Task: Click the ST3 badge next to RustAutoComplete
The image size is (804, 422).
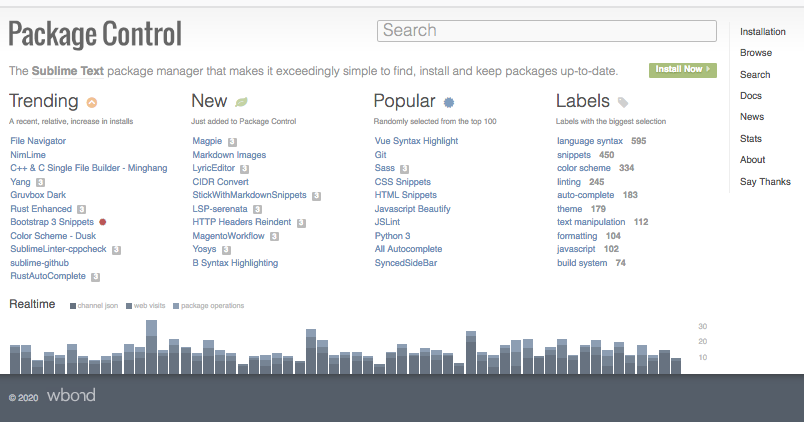Action: (x=95, y=277)
